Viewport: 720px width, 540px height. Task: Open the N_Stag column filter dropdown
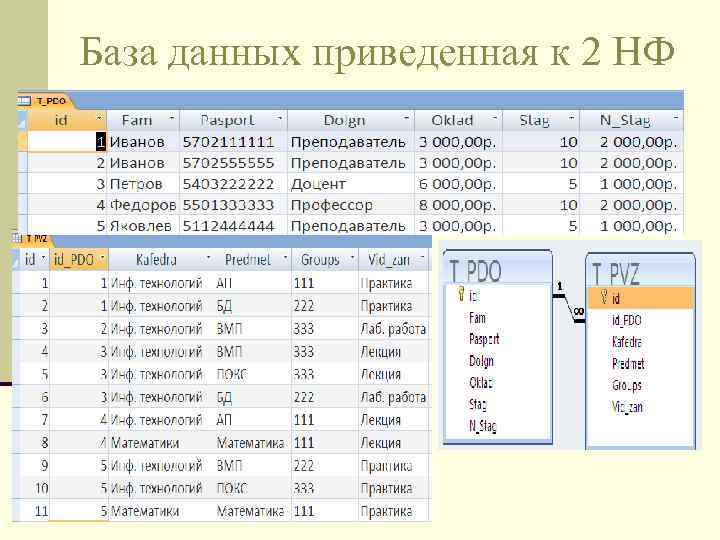676,118
